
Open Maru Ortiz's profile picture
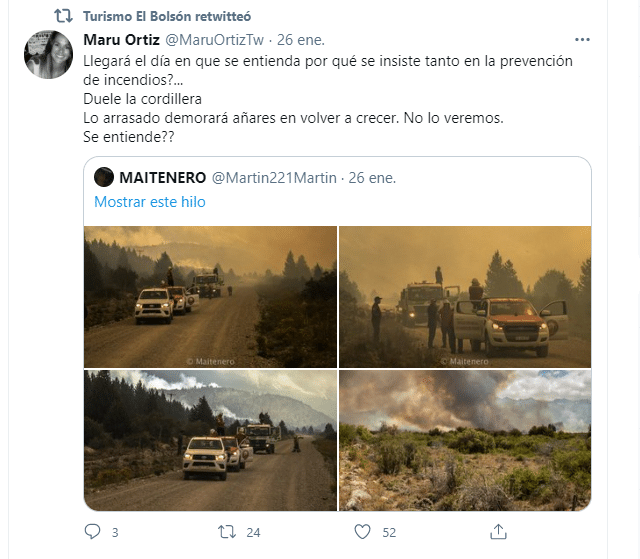click(x=49, y=54)
